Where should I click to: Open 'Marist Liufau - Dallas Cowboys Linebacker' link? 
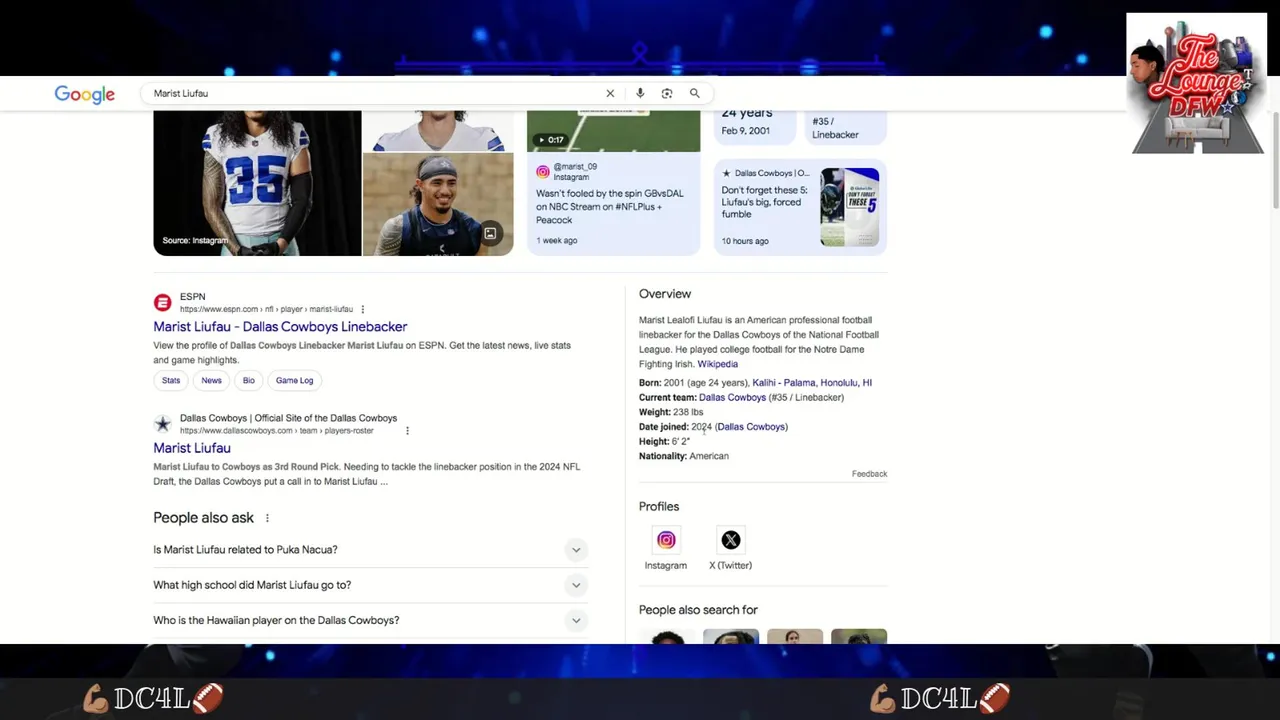coord(280,327)
